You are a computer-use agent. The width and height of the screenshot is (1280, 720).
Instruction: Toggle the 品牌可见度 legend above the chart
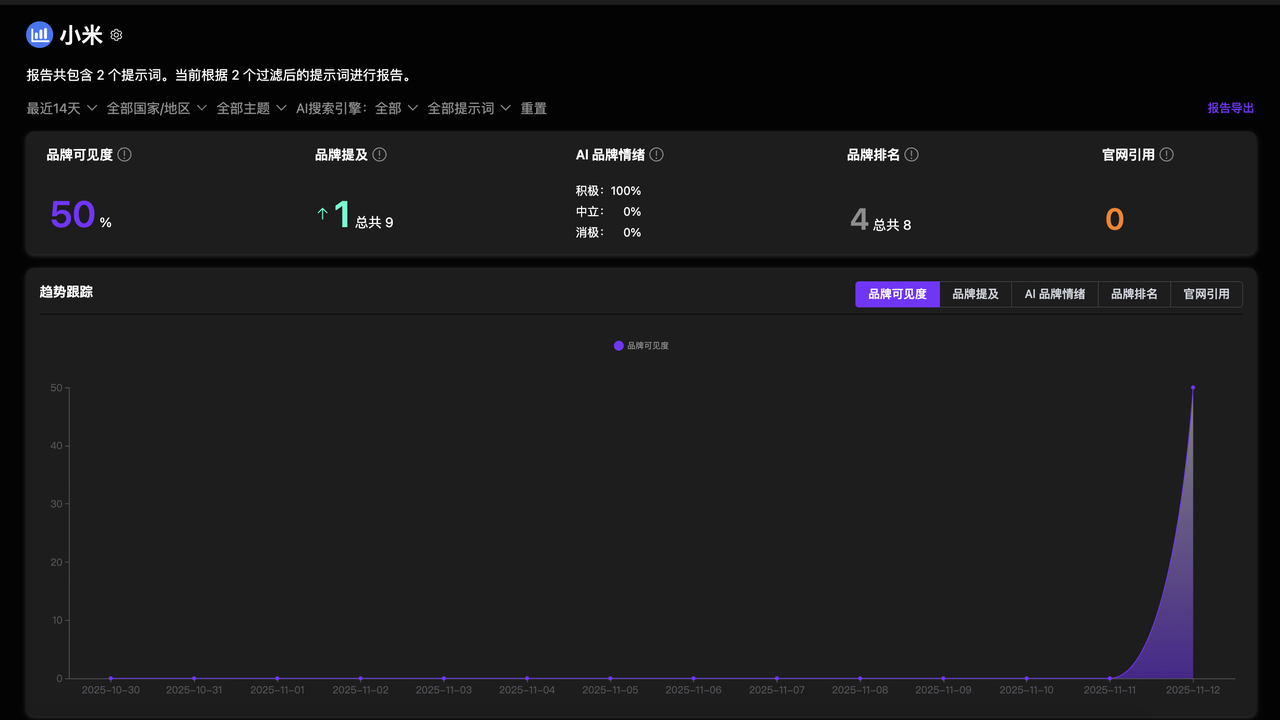tap(641, 345)
